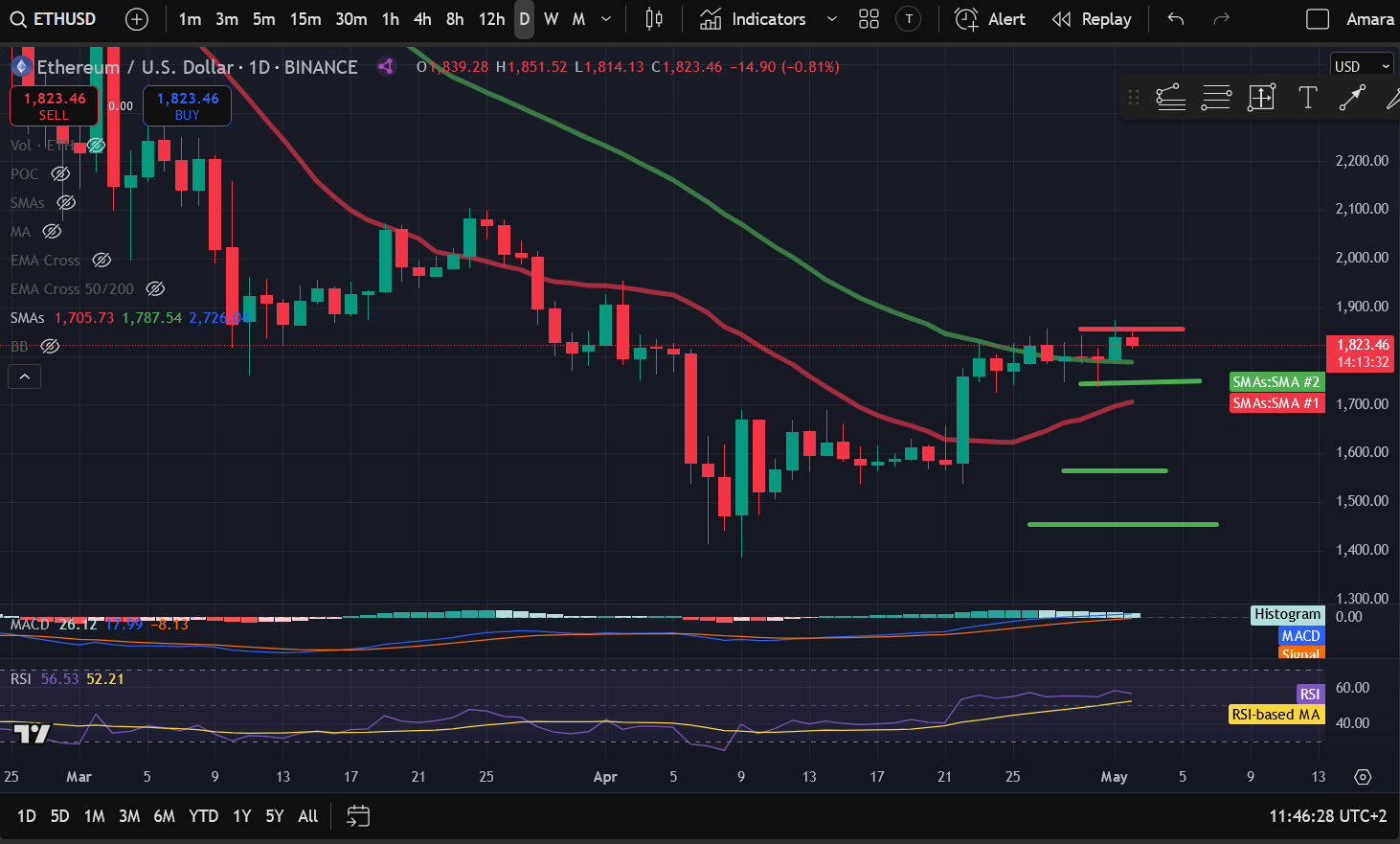This screenshot has width=1400, height=844.
Task: Set the date range to 5Y
Action: point(275,816)
